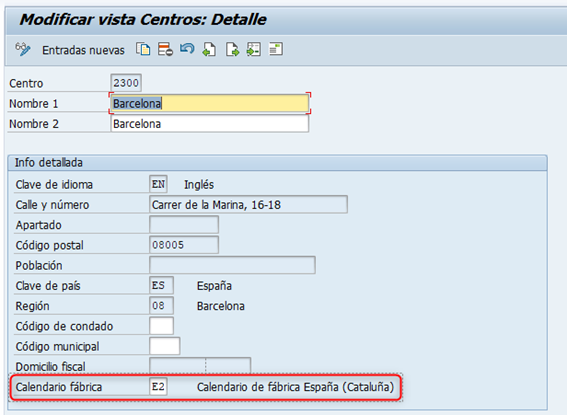567x415 pixels.
Task: Click the Código municipal field
Action: [165, 346]
